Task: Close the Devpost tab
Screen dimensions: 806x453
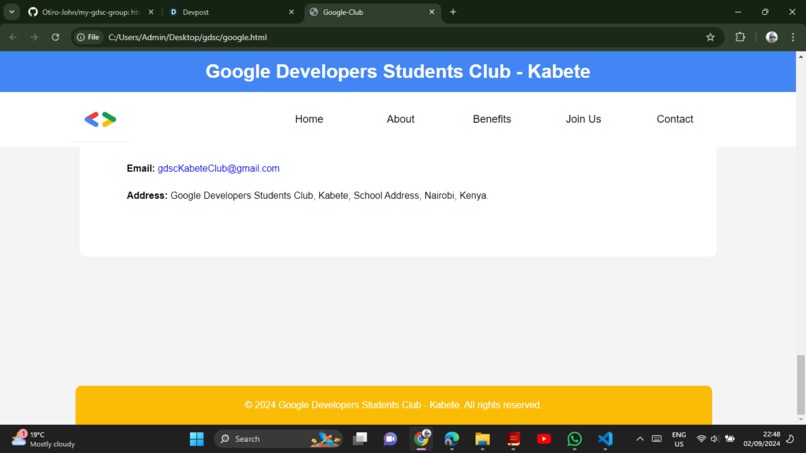Action: pos(291,12)
